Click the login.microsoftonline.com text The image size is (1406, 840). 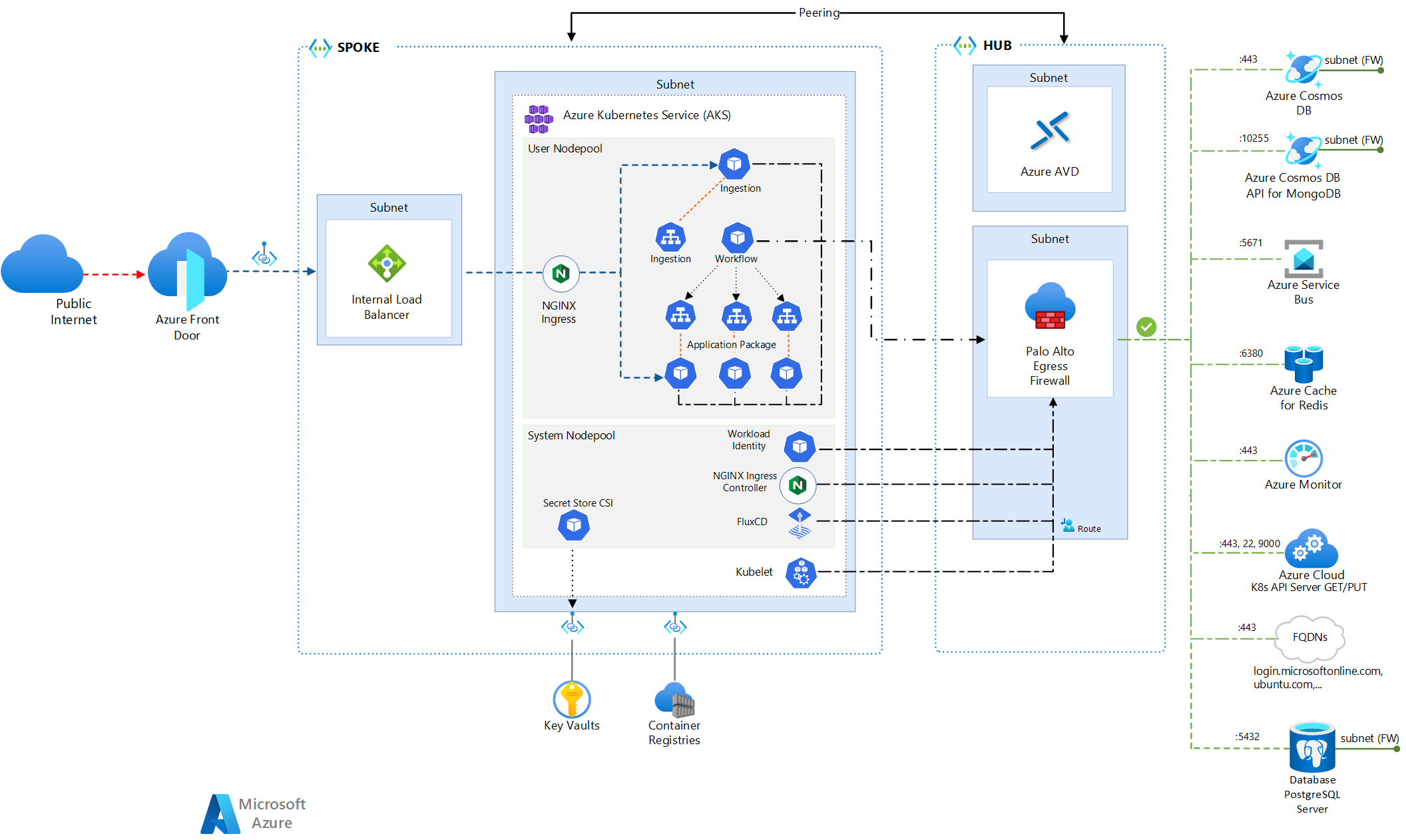[1318, 671]
